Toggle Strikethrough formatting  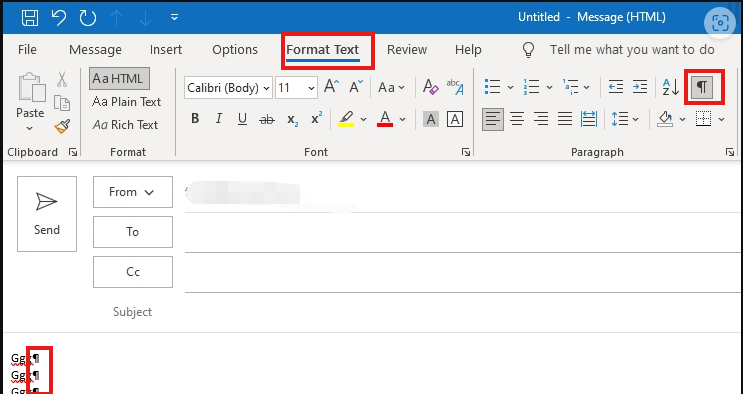click(267, 119)
